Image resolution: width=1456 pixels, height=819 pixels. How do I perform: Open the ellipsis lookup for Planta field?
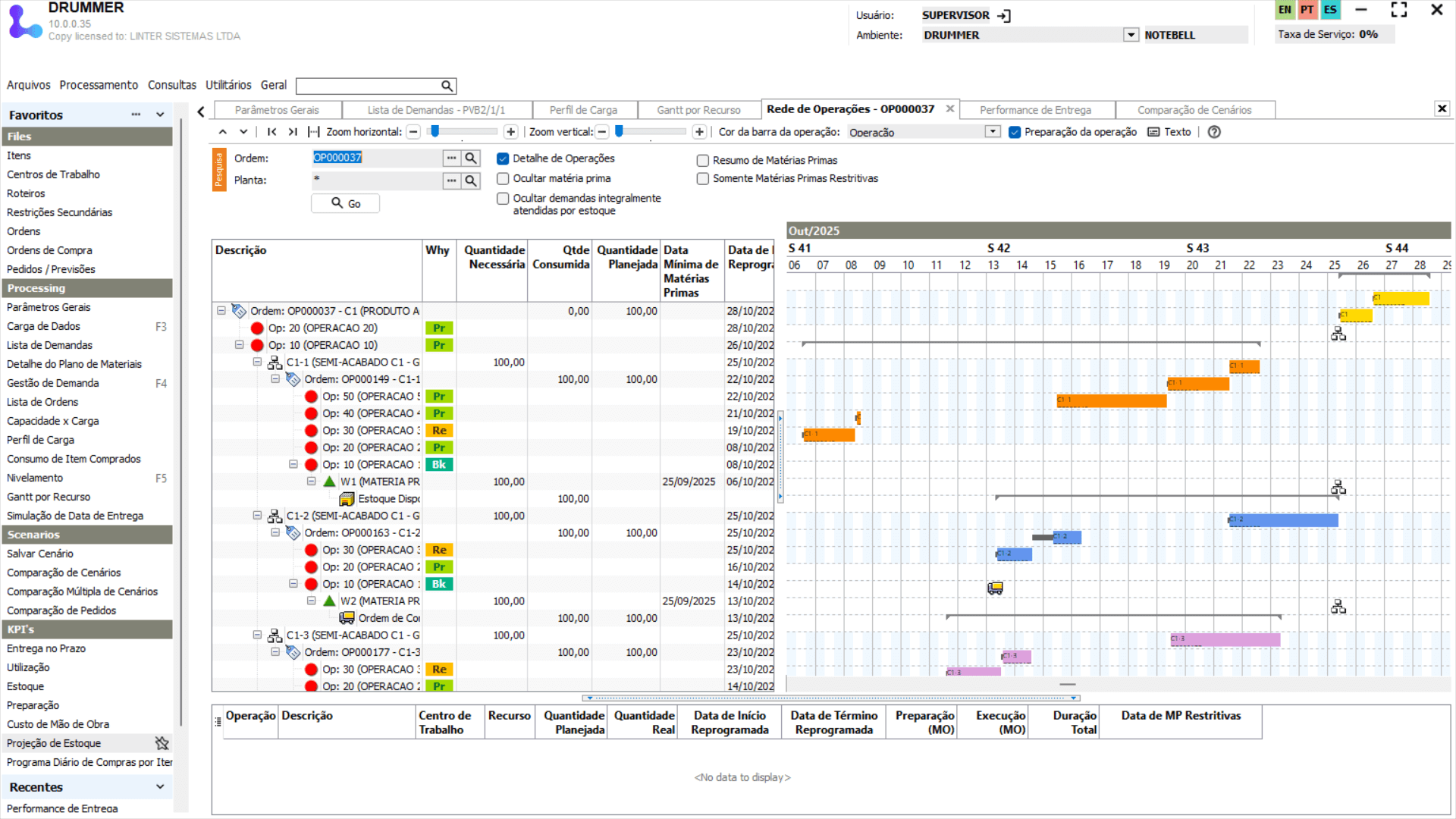(x=451, y=180)
